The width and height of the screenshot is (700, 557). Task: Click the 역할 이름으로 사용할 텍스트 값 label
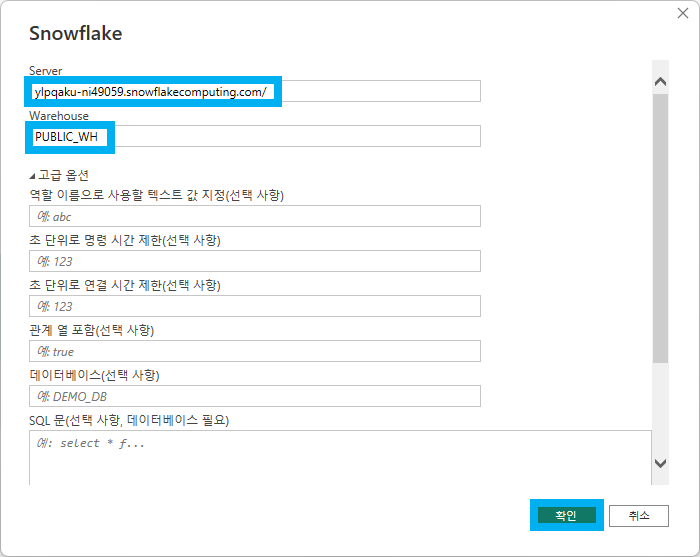[157, 195]
